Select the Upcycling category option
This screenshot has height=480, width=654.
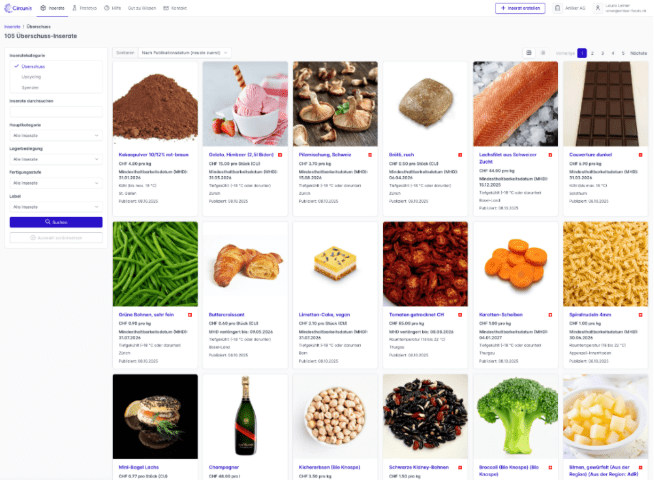tap(32, 76)
